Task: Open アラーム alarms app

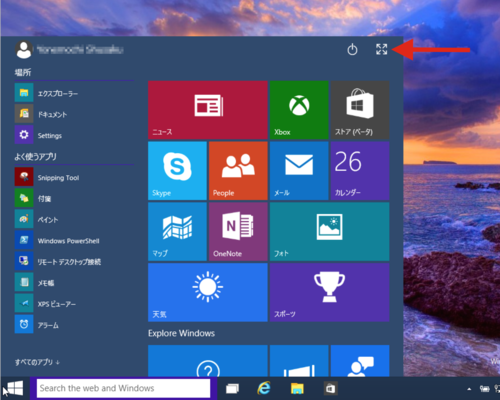Action: [x=74, y=324]
